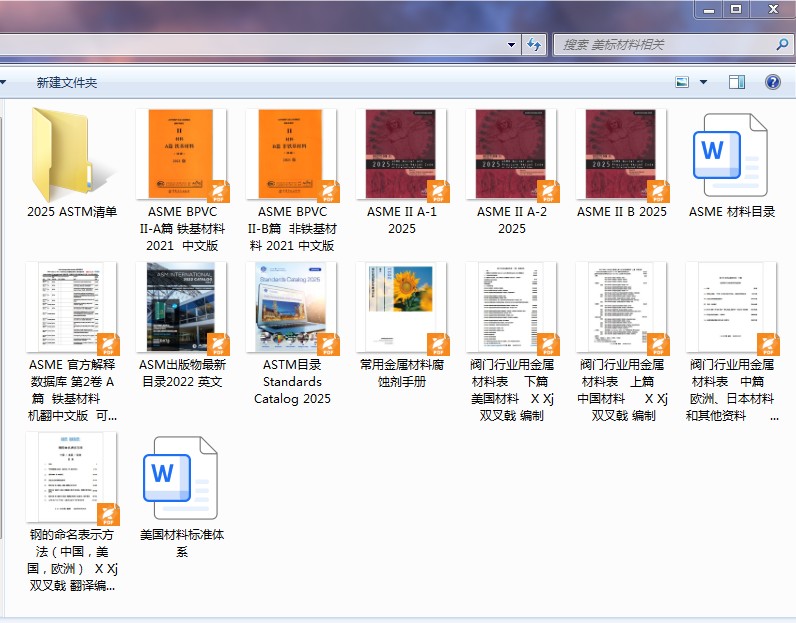796x623 pixels.
Task: Select ASME BPVC II-B篇 非铁基材料 PDF thumbnail
Action: pyautogui.click(x=292, y=154)
